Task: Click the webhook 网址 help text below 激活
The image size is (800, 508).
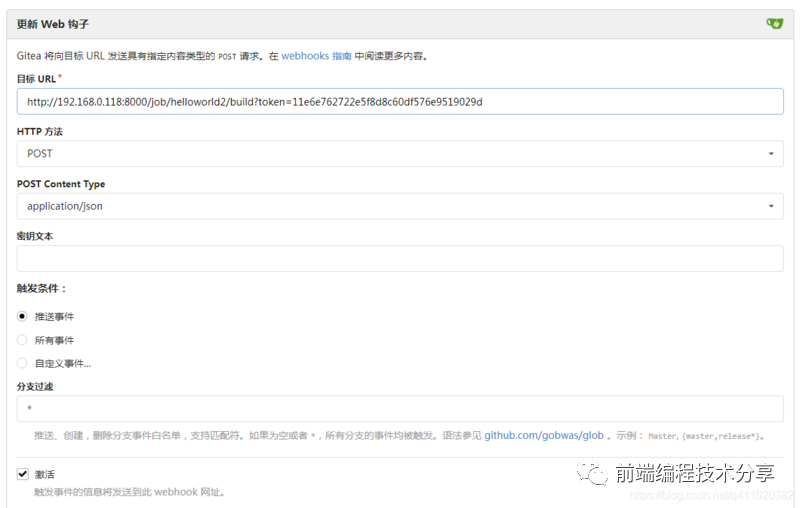Action: click(130, 492)
